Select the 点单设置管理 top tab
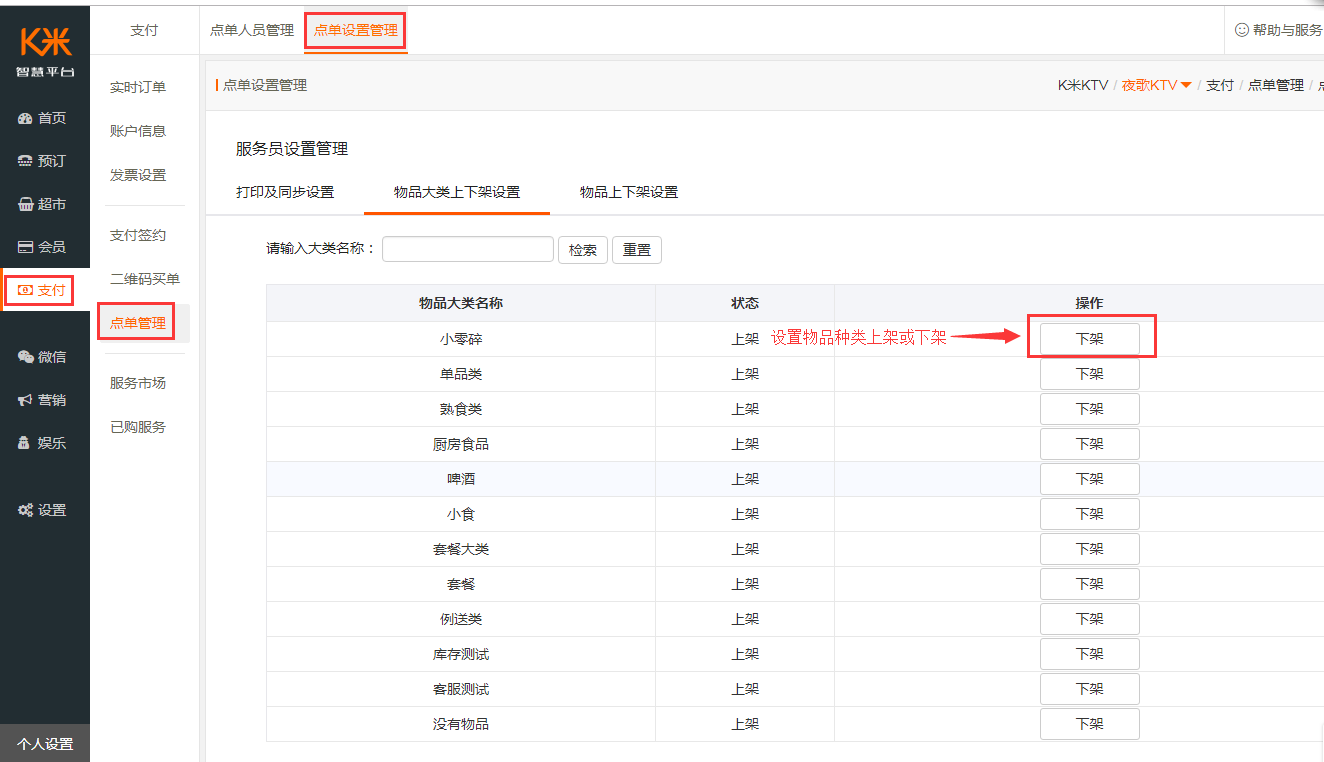 (356, 30)
